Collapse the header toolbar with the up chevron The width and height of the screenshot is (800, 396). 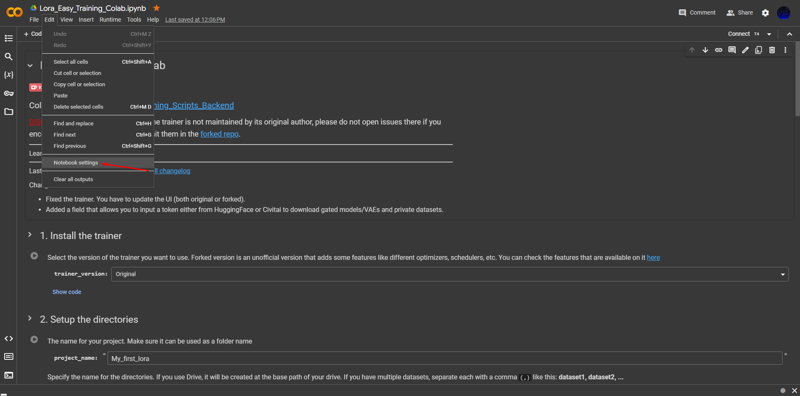(789, 34)
